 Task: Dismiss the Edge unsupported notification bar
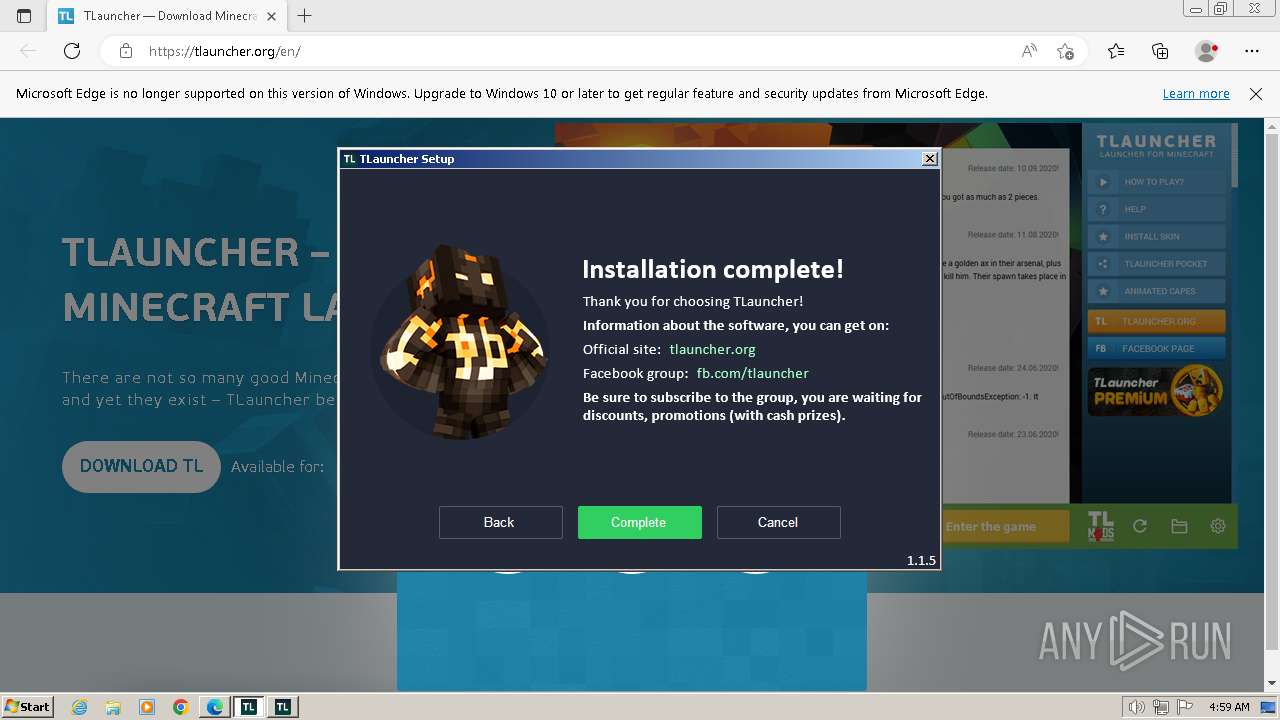click(x=1256, y=93)
